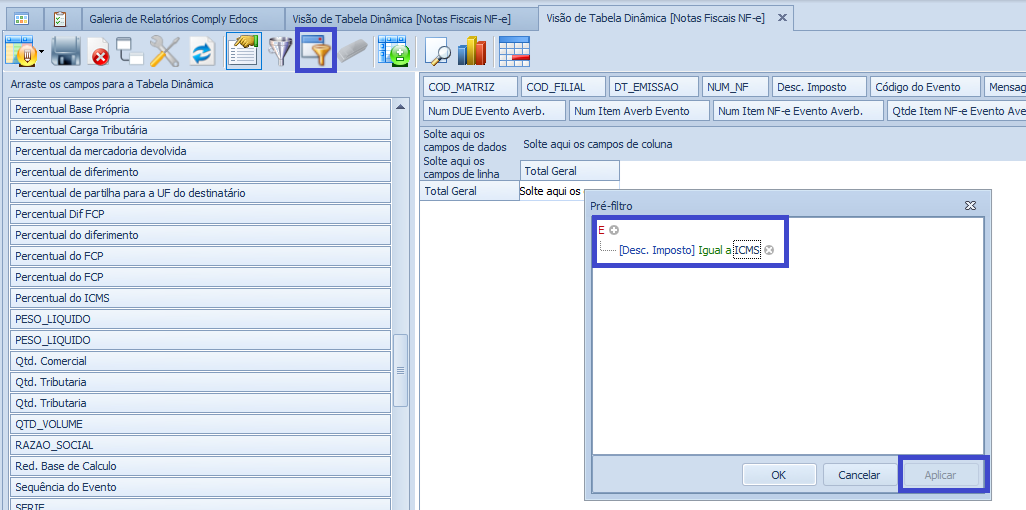
Task: Switch to the inactive Visão de Tabela Dinâmica tab
Action: (402, 18)
